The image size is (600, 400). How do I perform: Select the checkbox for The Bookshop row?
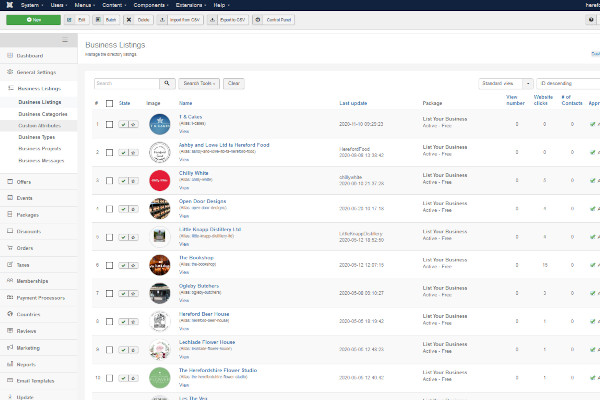[x=109, y=265]
